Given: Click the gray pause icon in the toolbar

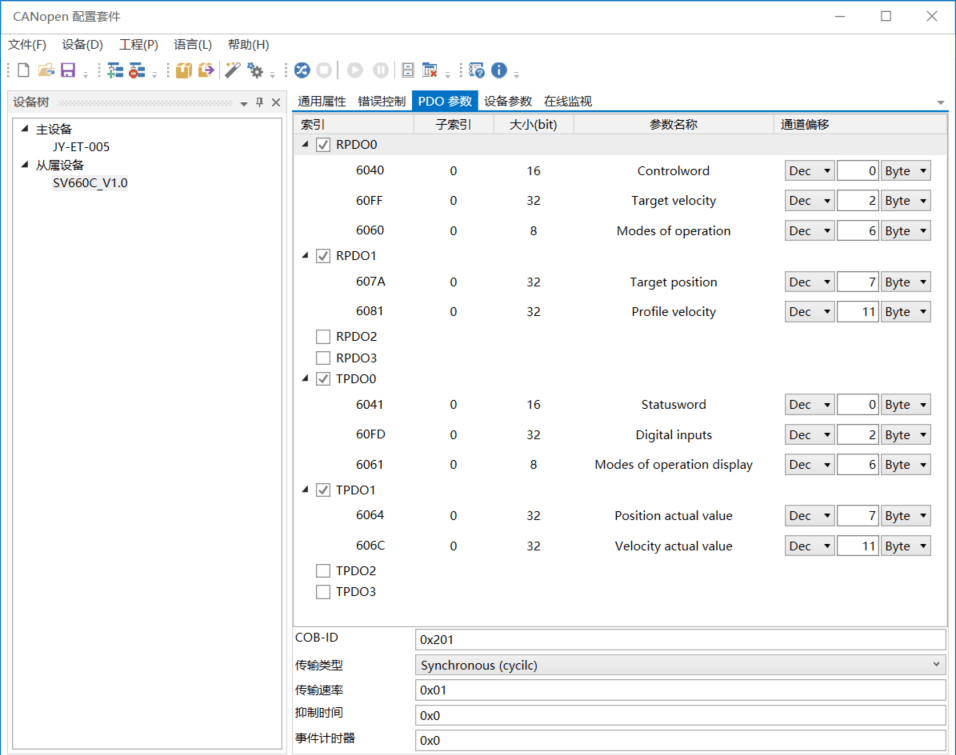Looking at the screenshot, I should coord(380,70).
